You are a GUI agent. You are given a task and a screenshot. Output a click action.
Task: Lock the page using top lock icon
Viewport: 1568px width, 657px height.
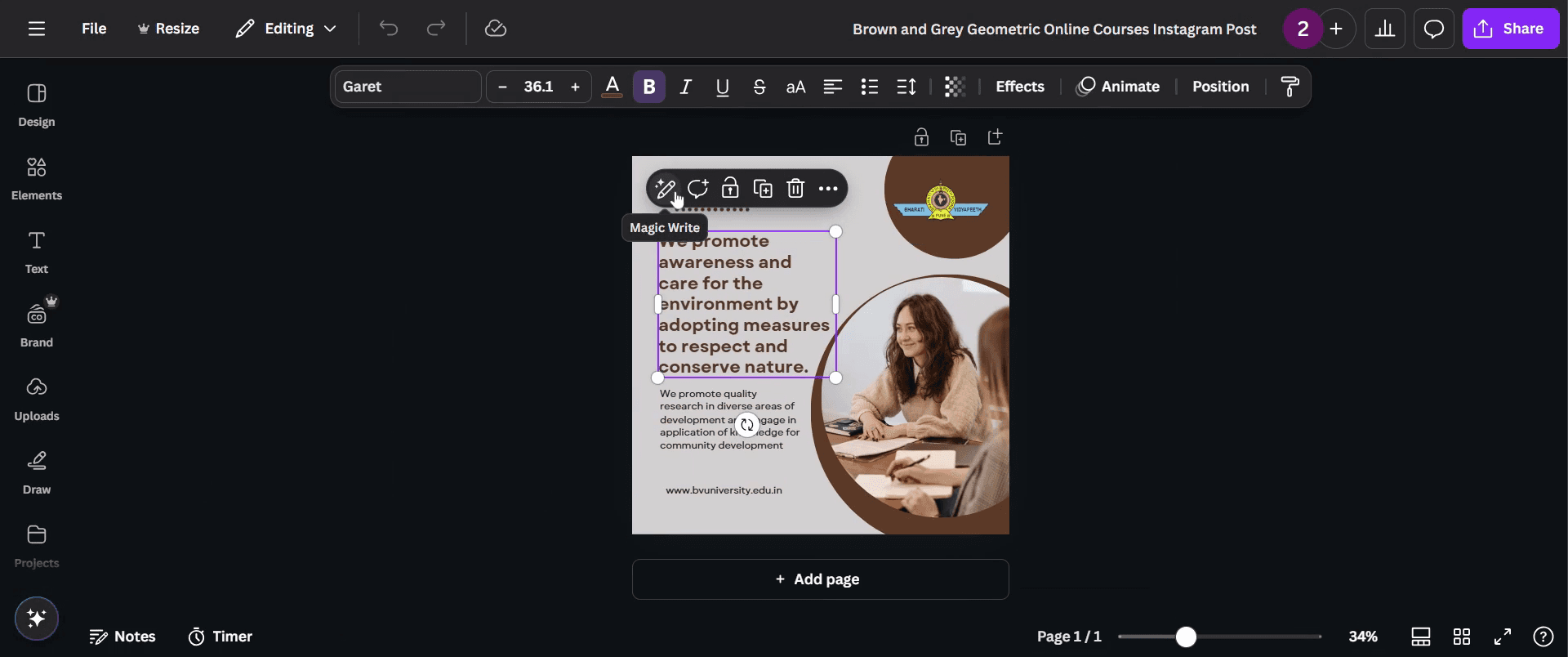coord(921,137)
